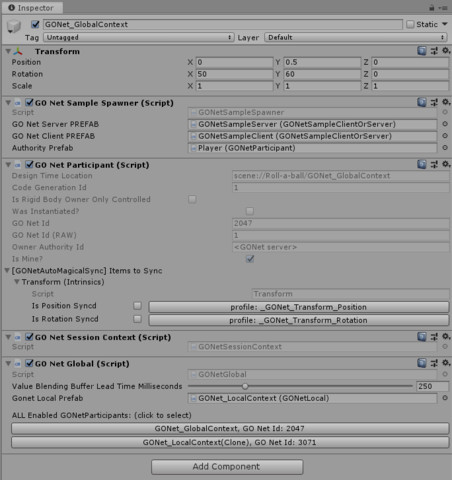Open Transform component help reference icon
Viewport: 452px width, 480px height.
tap(422, 51)
